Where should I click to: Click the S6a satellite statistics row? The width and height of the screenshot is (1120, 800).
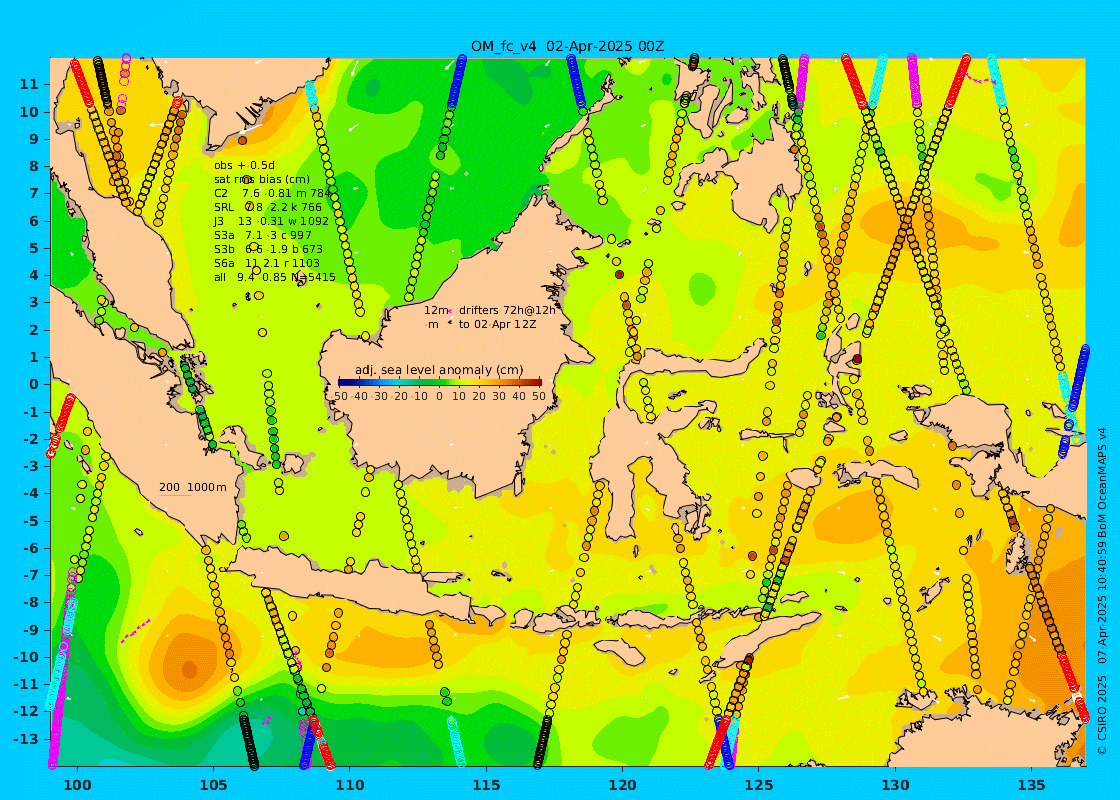click(267, 263)
